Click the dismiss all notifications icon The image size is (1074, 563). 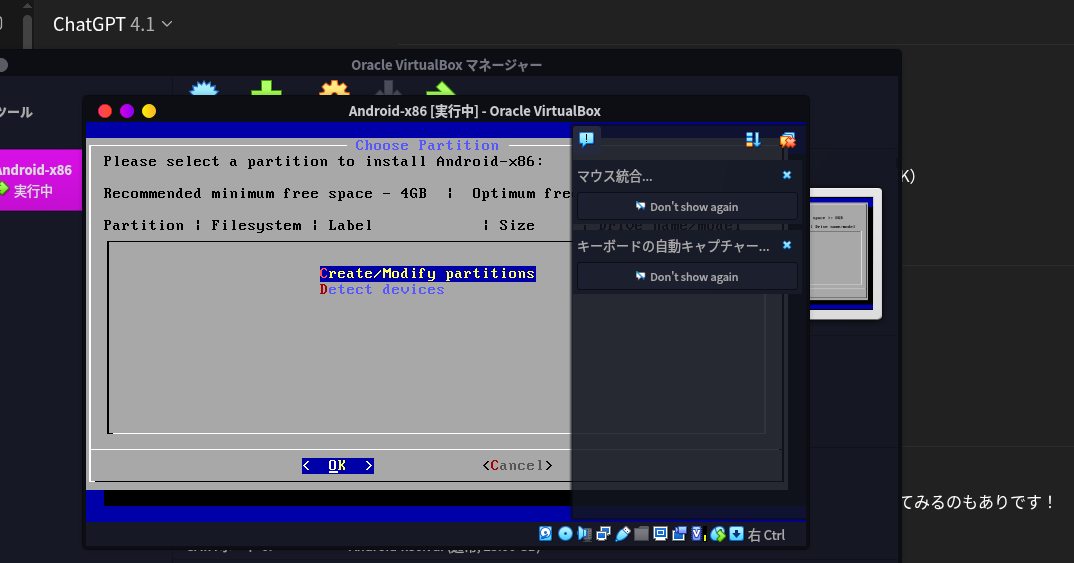(x=787, y=140)
